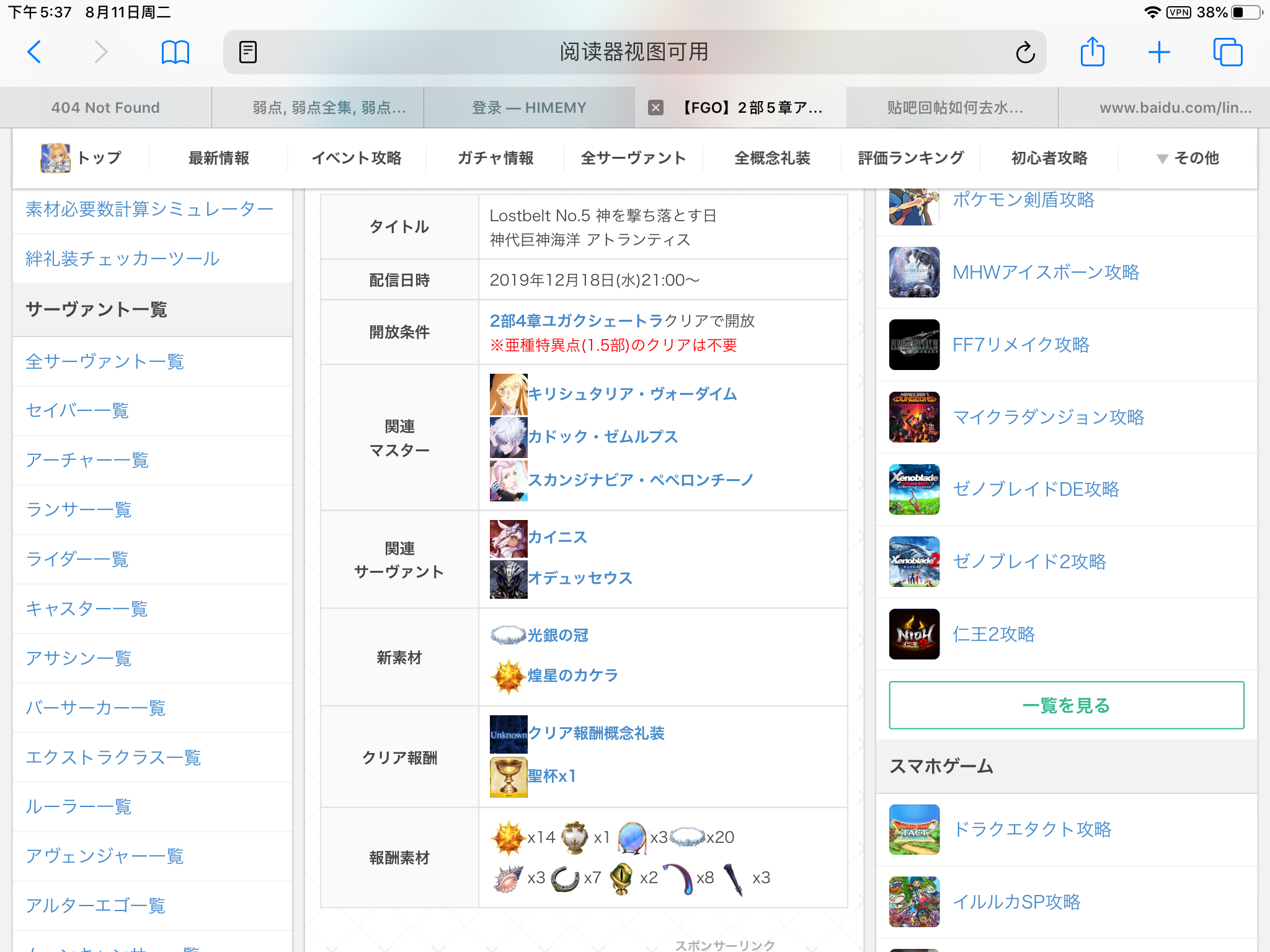Switch to www.baidu.com tab
The image size is (1270, 952).
[x=1165, y=108]
